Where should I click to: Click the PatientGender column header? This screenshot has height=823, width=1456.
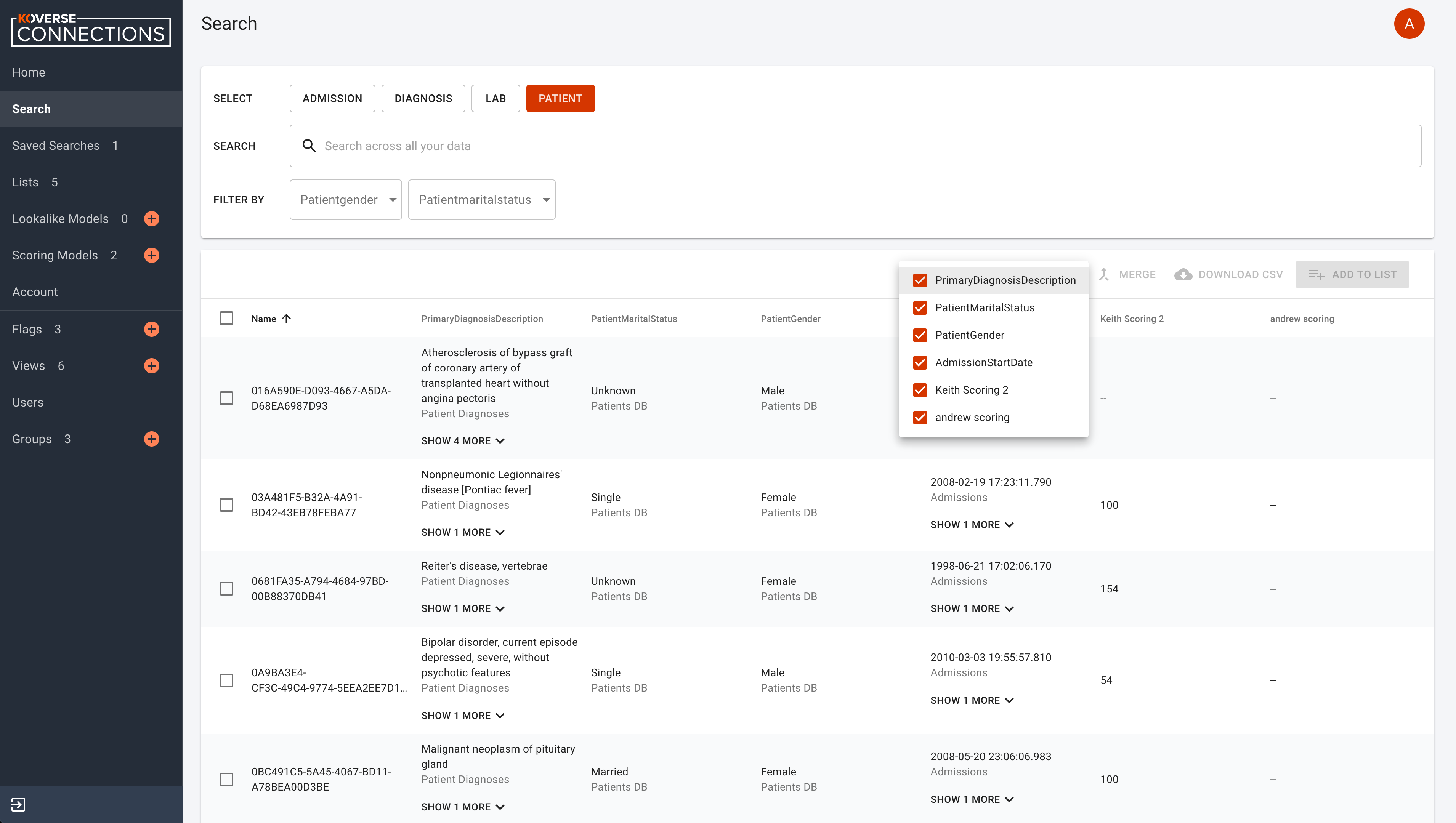tap(791, 319)
